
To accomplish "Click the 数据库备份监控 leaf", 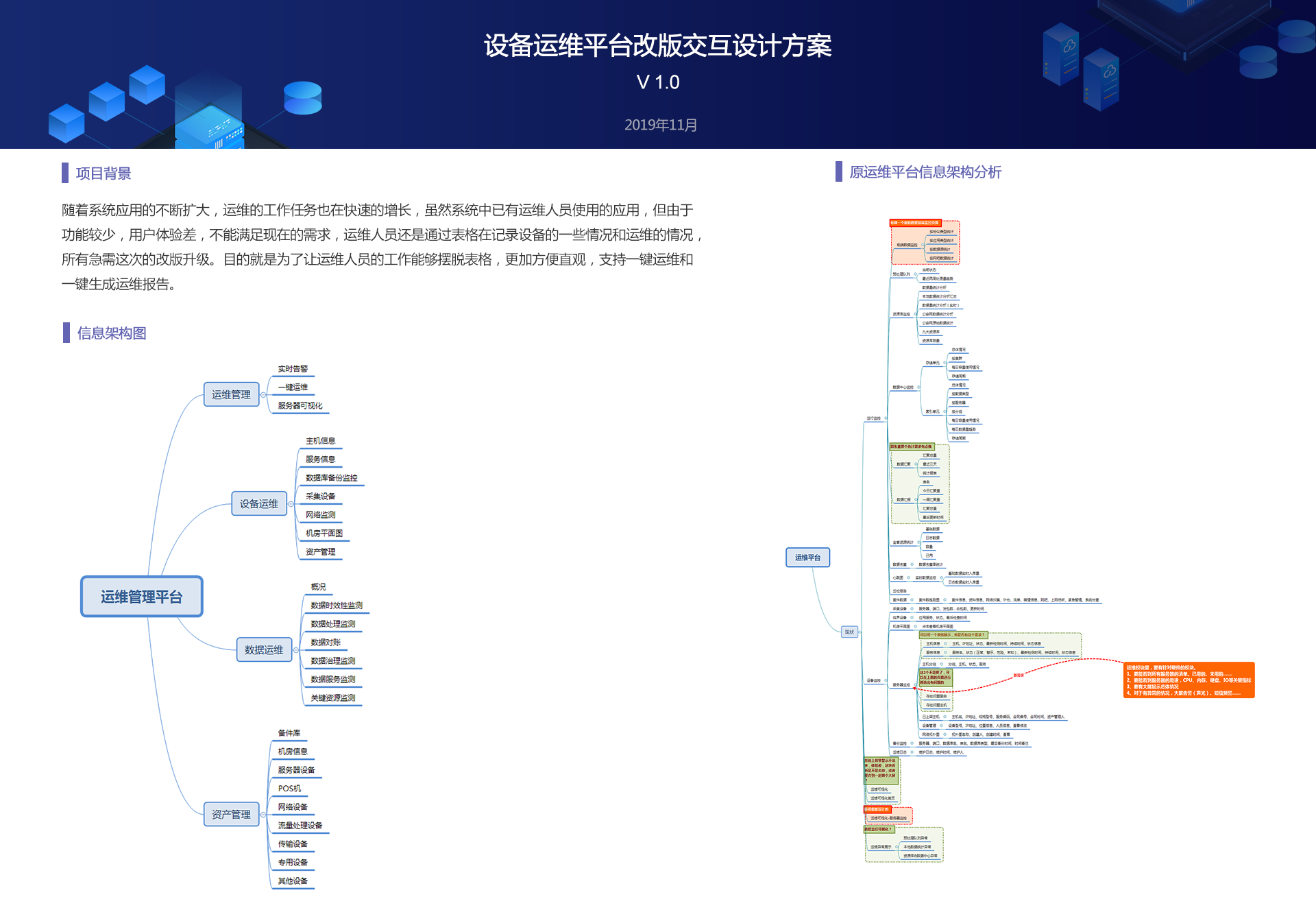I will tap(331, 478).
